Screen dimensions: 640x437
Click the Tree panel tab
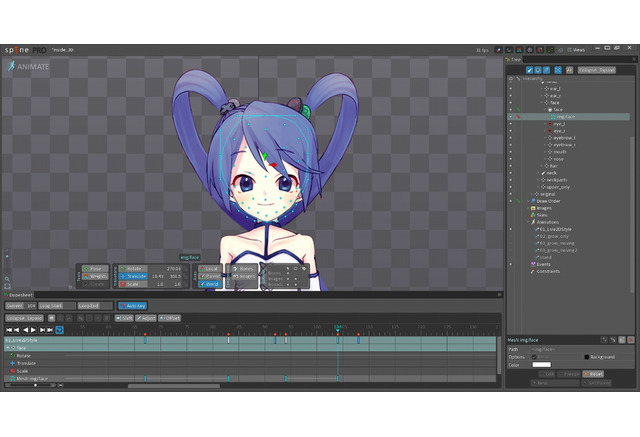[513, 60]
